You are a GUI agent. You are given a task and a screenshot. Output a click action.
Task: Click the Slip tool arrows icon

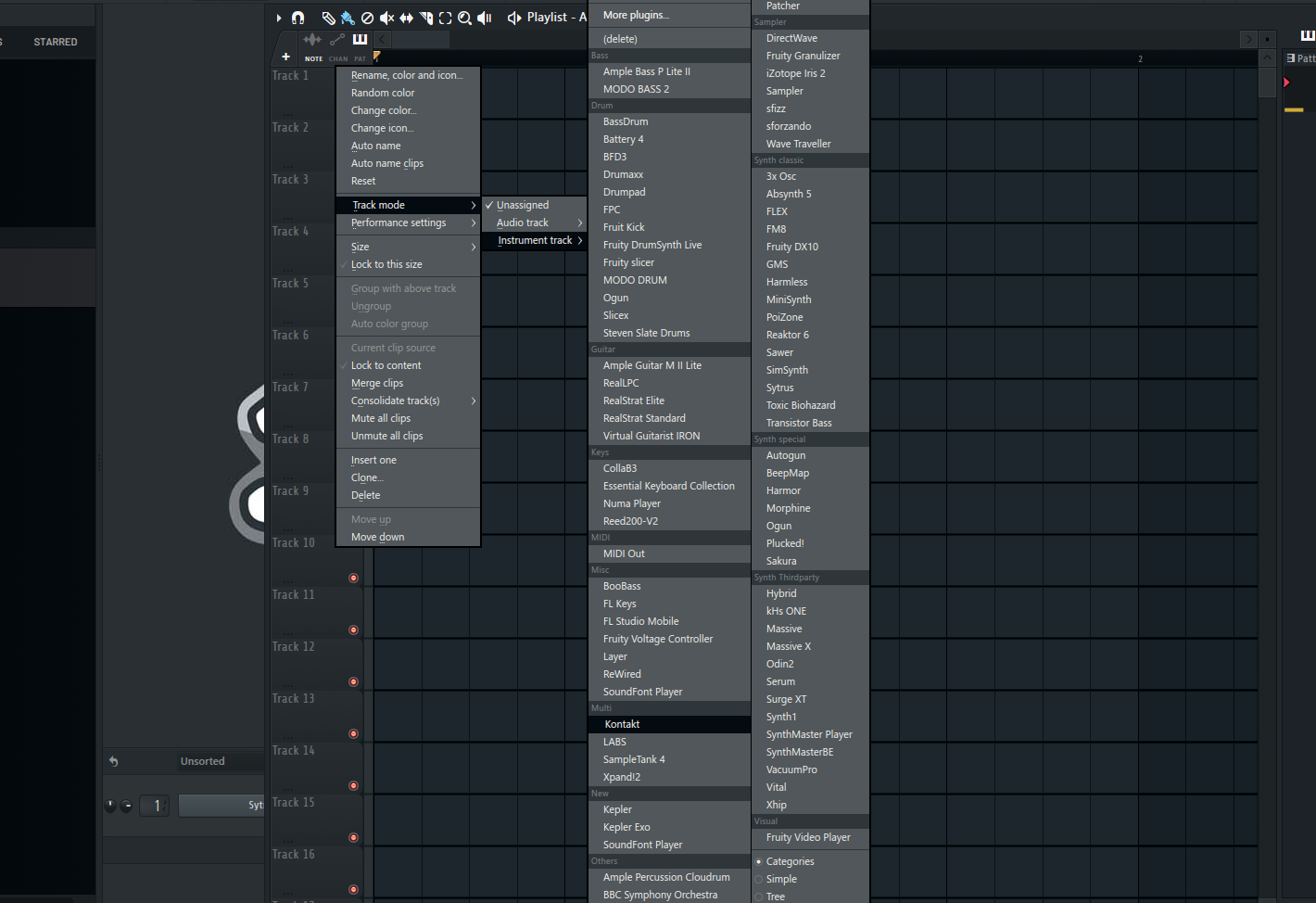tap(406, 18)
